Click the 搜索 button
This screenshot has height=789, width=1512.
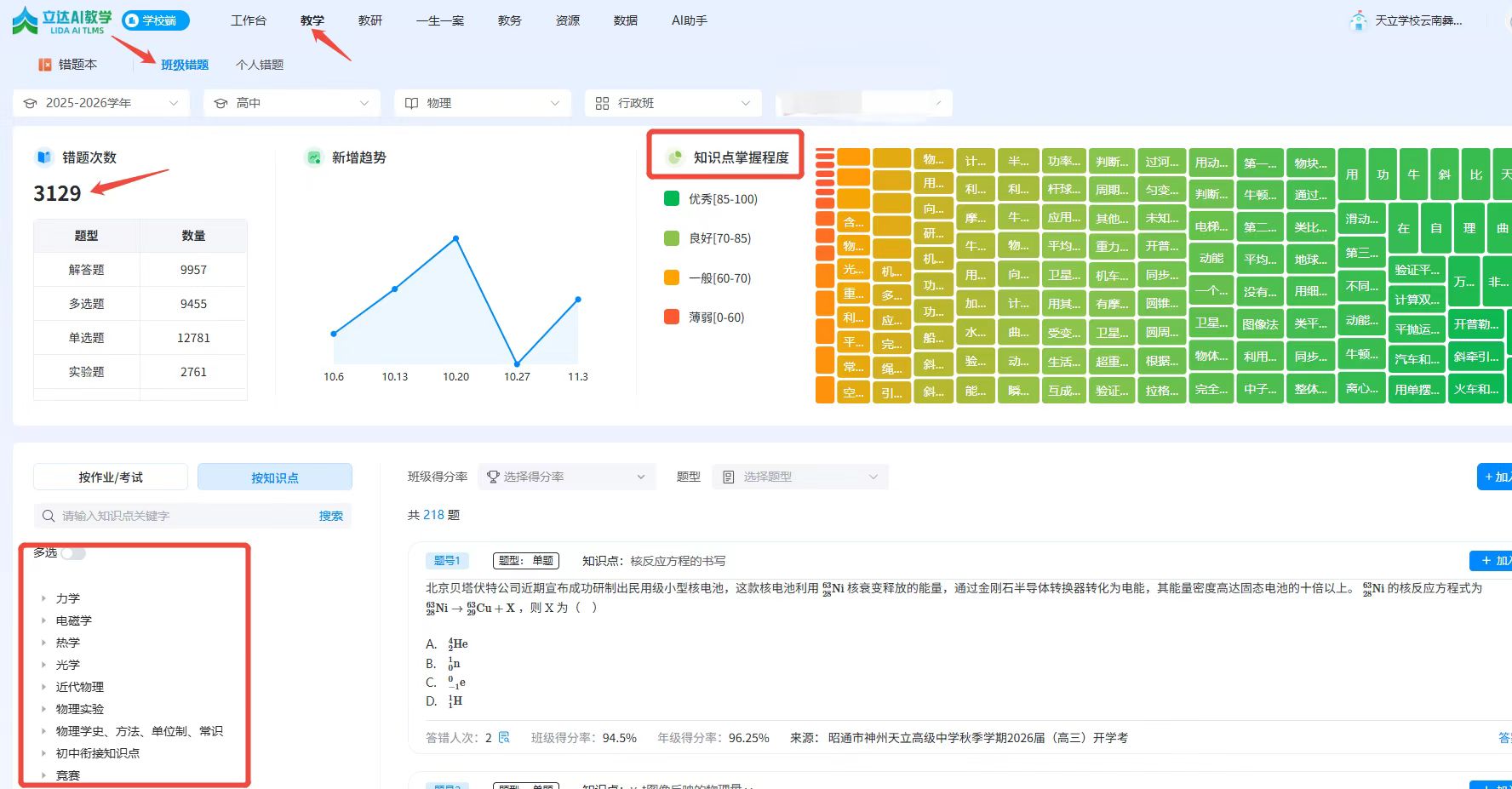[x=330, y=516]
